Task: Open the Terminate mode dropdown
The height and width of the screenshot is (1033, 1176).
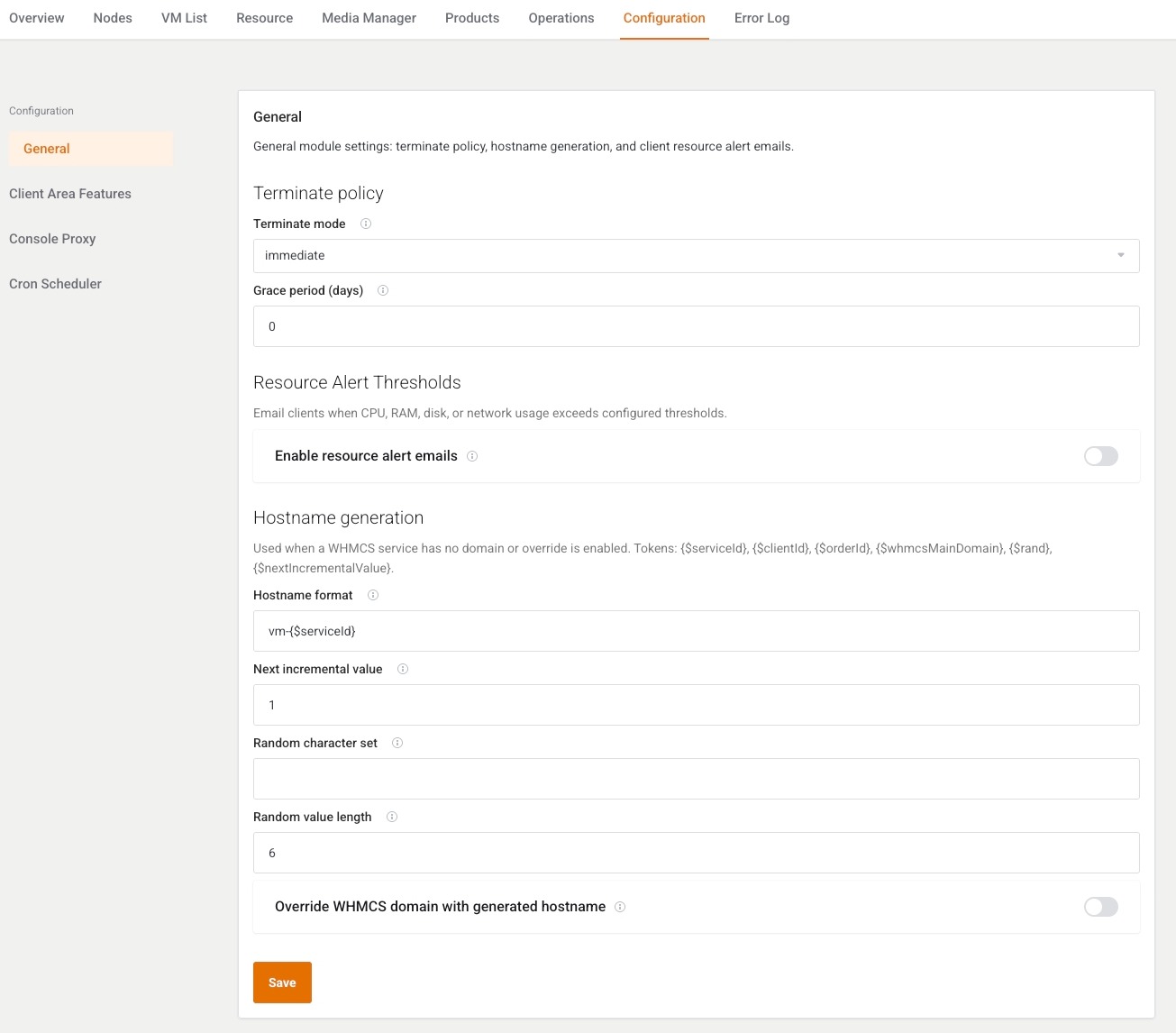Action: (x=696, y=255)
